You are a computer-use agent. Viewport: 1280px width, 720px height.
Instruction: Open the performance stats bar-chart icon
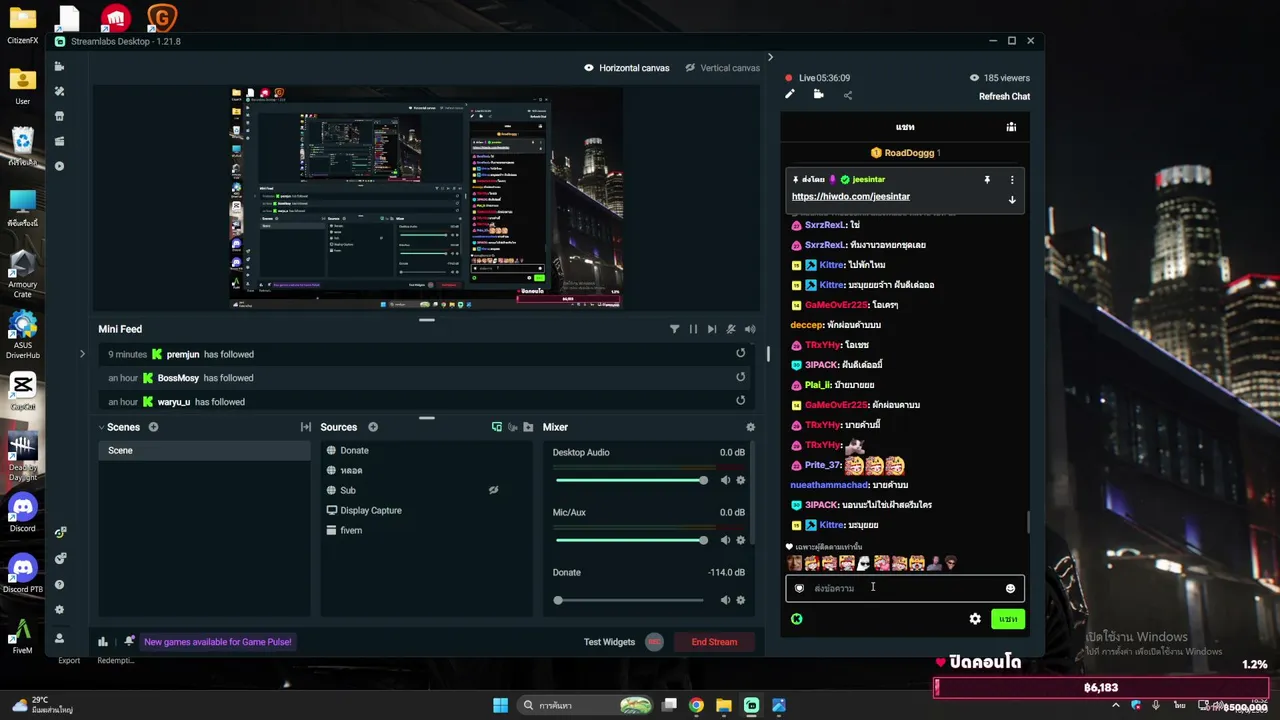coord(102,642)
